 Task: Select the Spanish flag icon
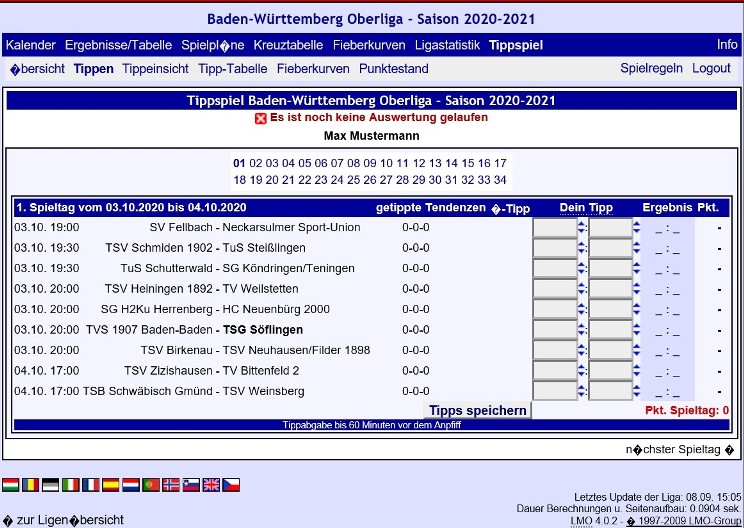tap(111, 485)
